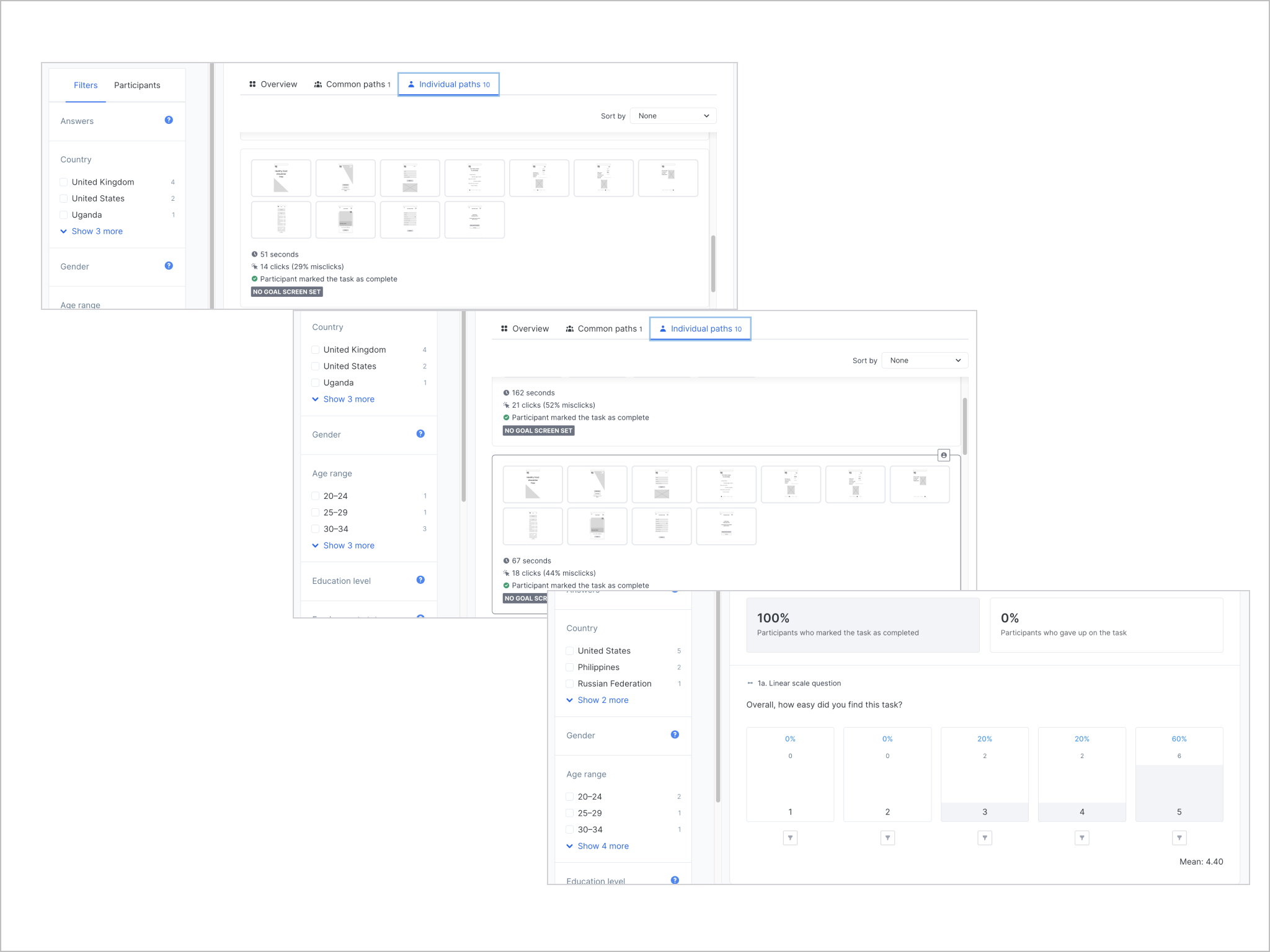Click 'Mean: 4.40' text
The image size is (1270, 952).
click(x=1201, y=862)
